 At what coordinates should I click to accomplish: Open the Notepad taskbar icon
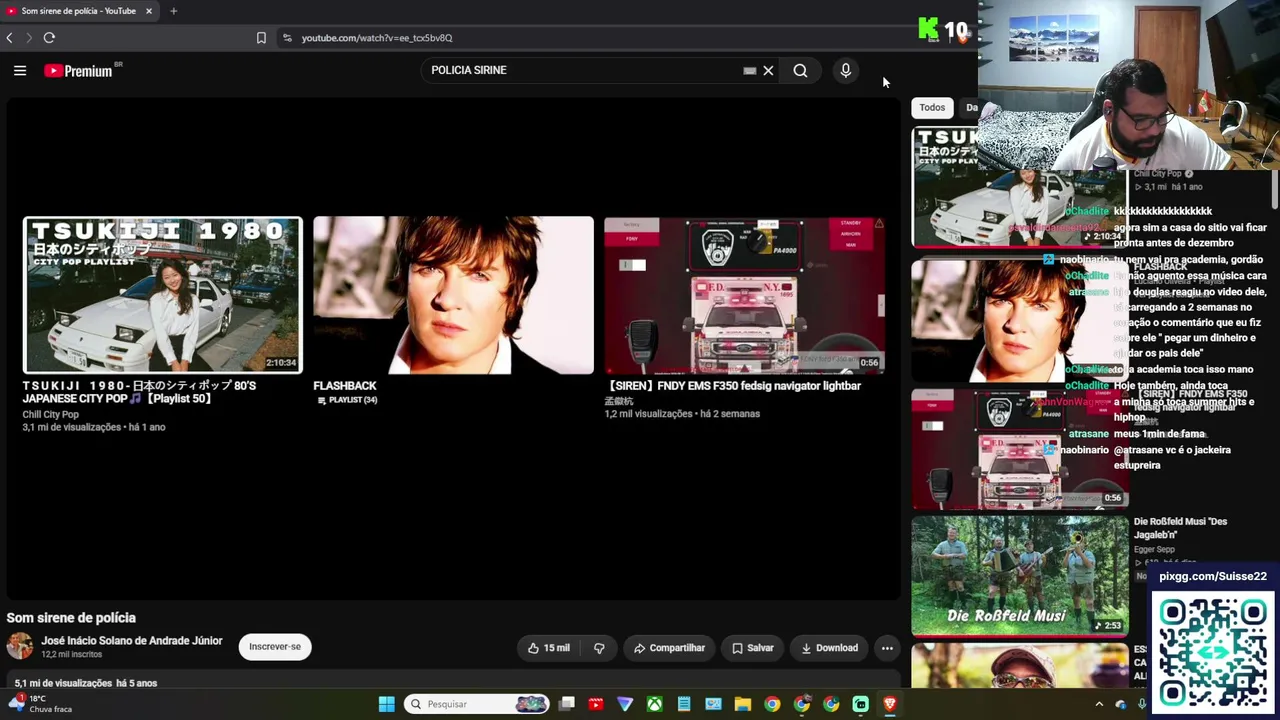[x=684, y=704]
